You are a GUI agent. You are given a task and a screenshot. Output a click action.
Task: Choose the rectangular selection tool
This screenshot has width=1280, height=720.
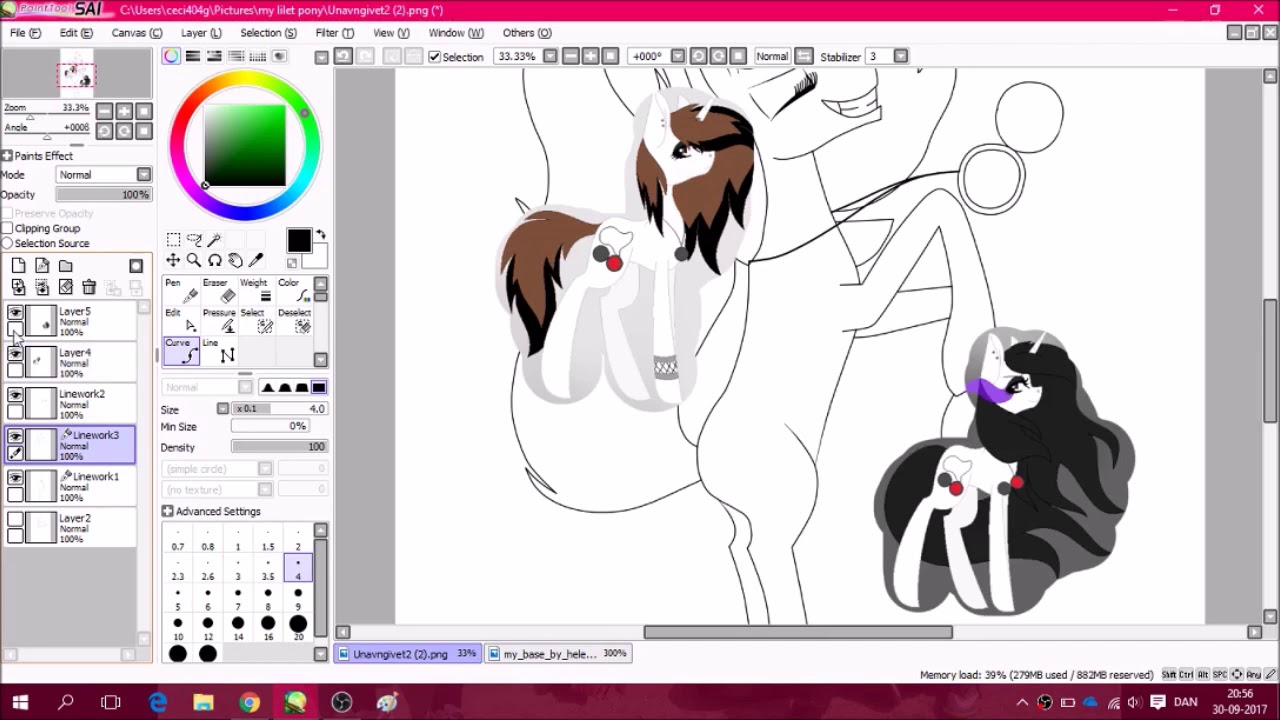point(174,240)
